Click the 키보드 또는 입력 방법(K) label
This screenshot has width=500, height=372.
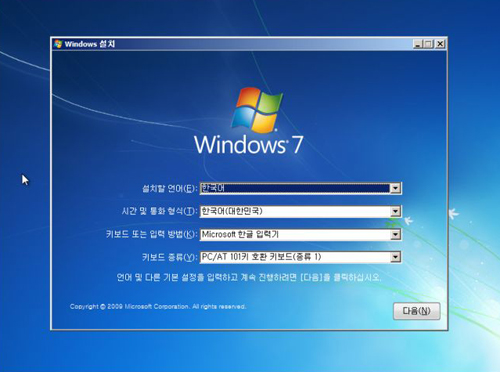[152, 234]
